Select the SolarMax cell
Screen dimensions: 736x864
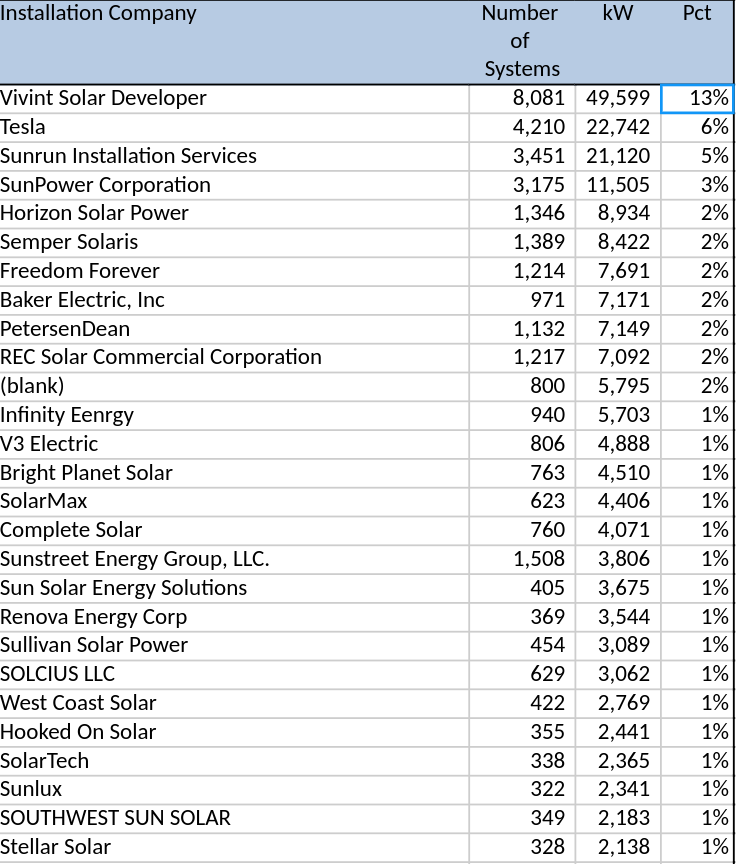tap(234, 501)
